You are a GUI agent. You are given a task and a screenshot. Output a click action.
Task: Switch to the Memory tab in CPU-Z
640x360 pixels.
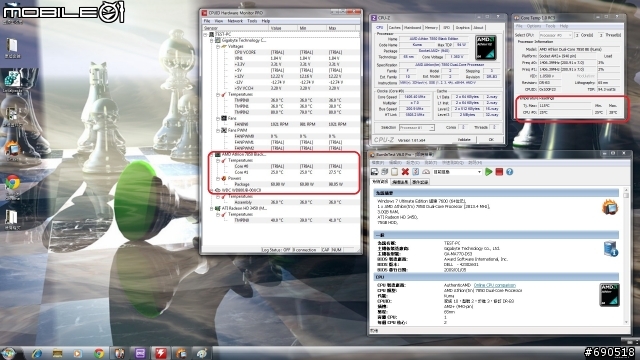point(431,27)
